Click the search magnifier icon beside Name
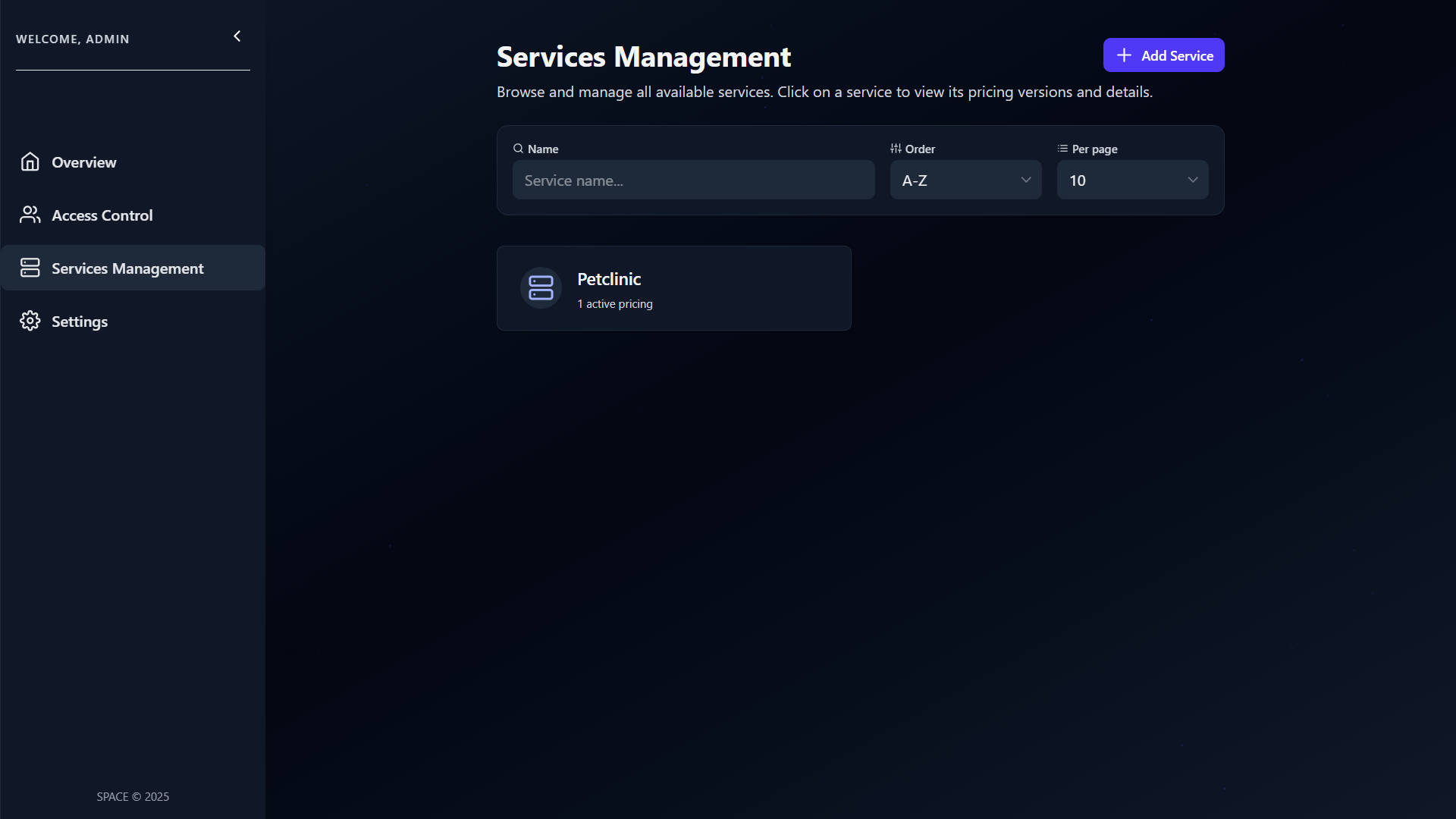Image resolution: width=1456 pixels, height=819 pixels. pos(518,149)
